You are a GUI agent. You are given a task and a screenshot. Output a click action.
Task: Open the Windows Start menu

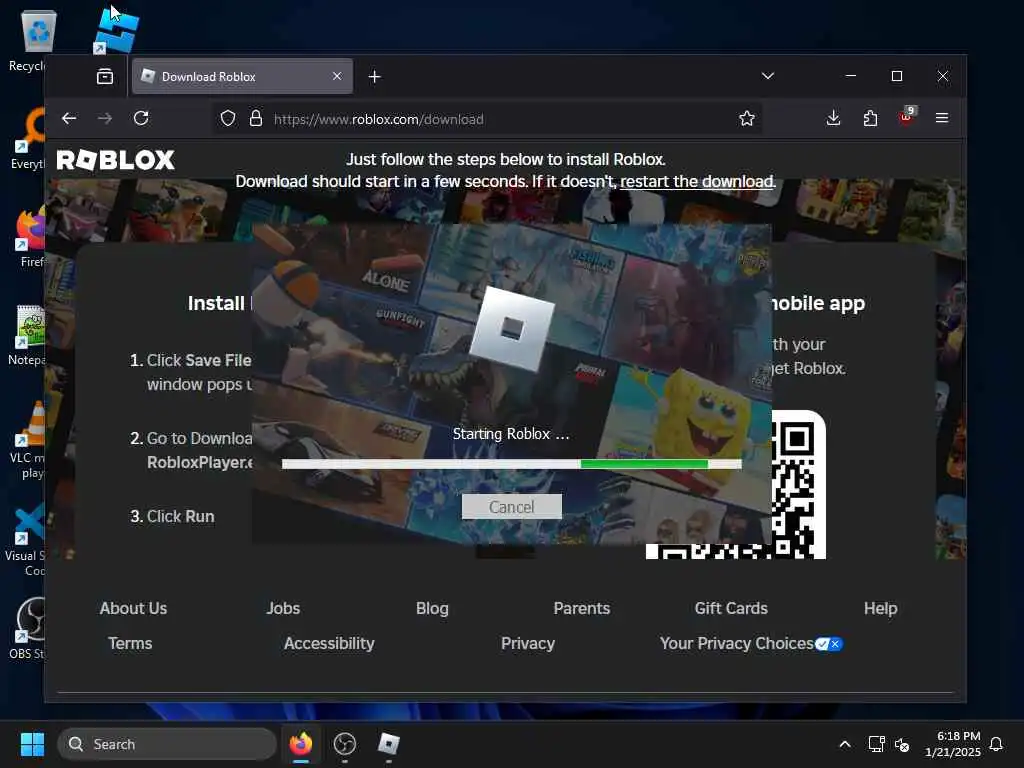click(x=32, y=744)
